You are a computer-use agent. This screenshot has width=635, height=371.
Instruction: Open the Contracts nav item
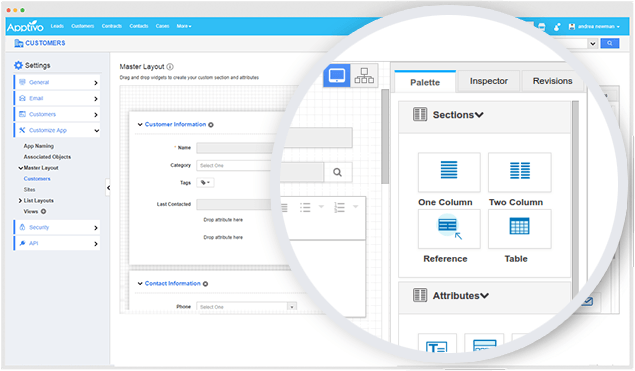click(x=112, y=26)
